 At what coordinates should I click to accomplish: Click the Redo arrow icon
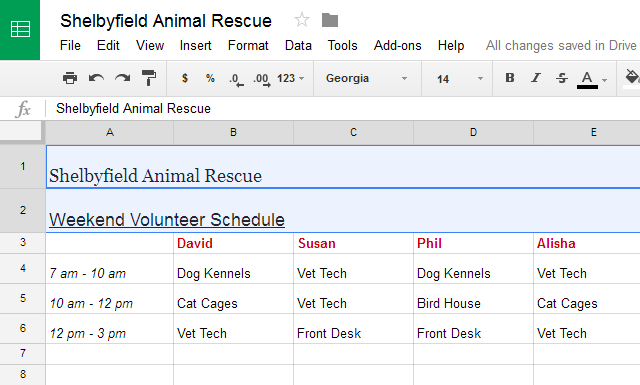pyautogui.click(x=122, y=78)
